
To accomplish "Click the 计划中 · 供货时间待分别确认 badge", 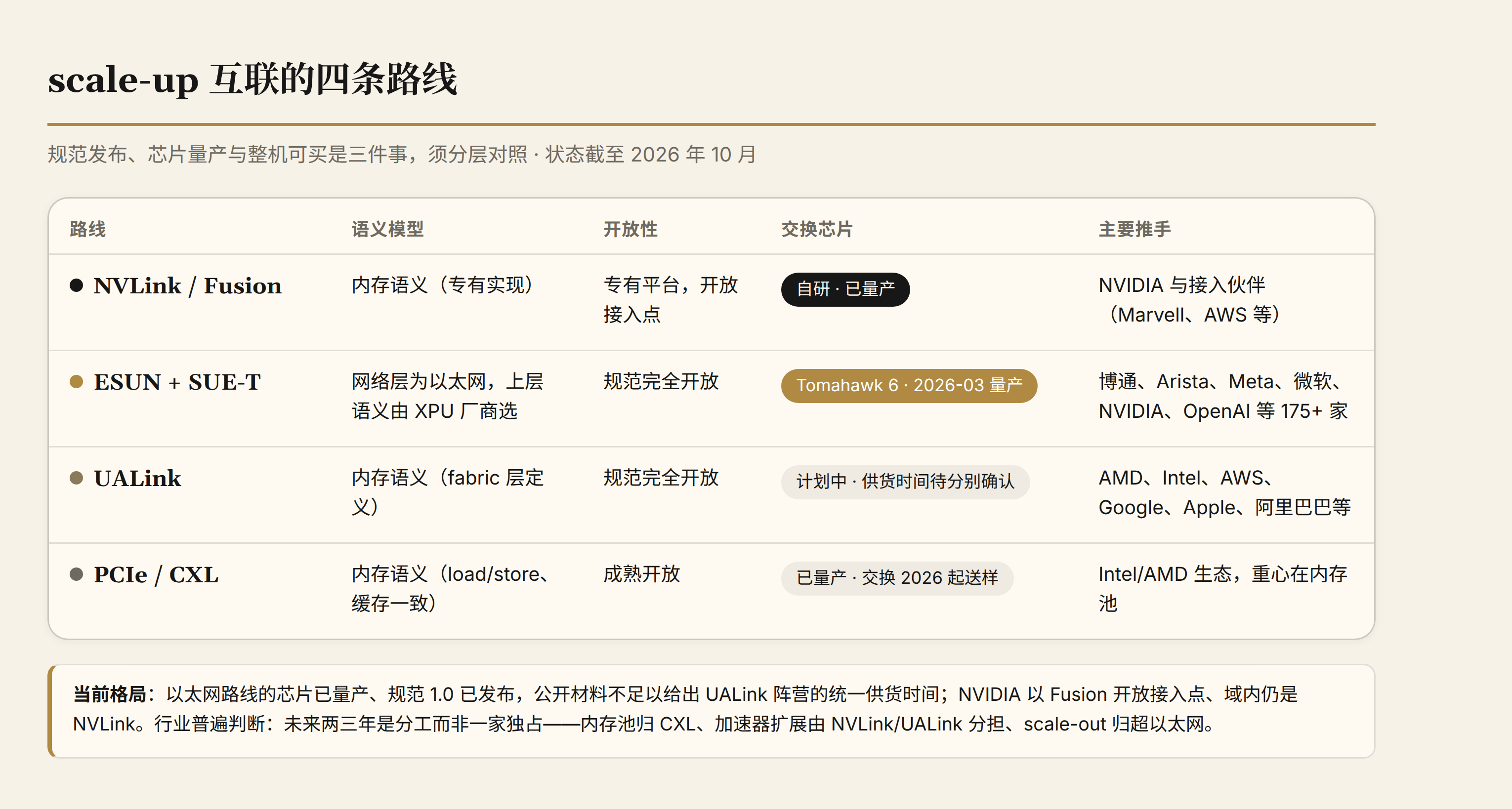I will pyautogui.click(x=905, y=482).
